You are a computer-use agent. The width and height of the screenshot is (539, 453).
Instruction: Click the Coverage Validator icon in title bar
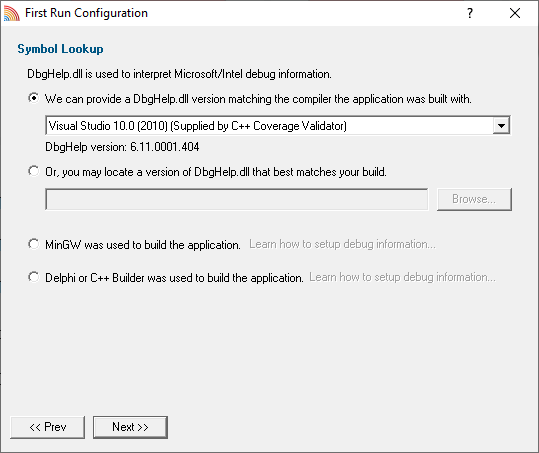click(11, 13)
